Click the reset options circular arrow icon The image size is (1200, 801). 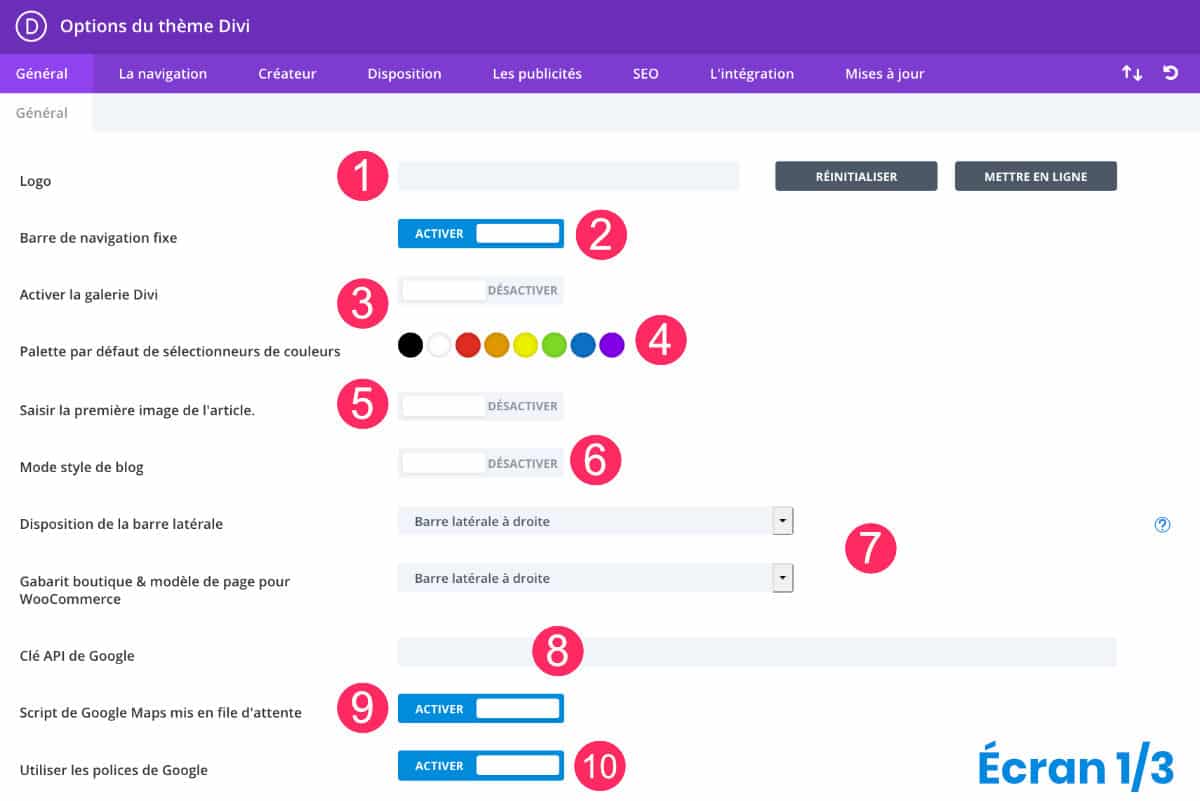pyautogui.click(x=1170, y=73)
